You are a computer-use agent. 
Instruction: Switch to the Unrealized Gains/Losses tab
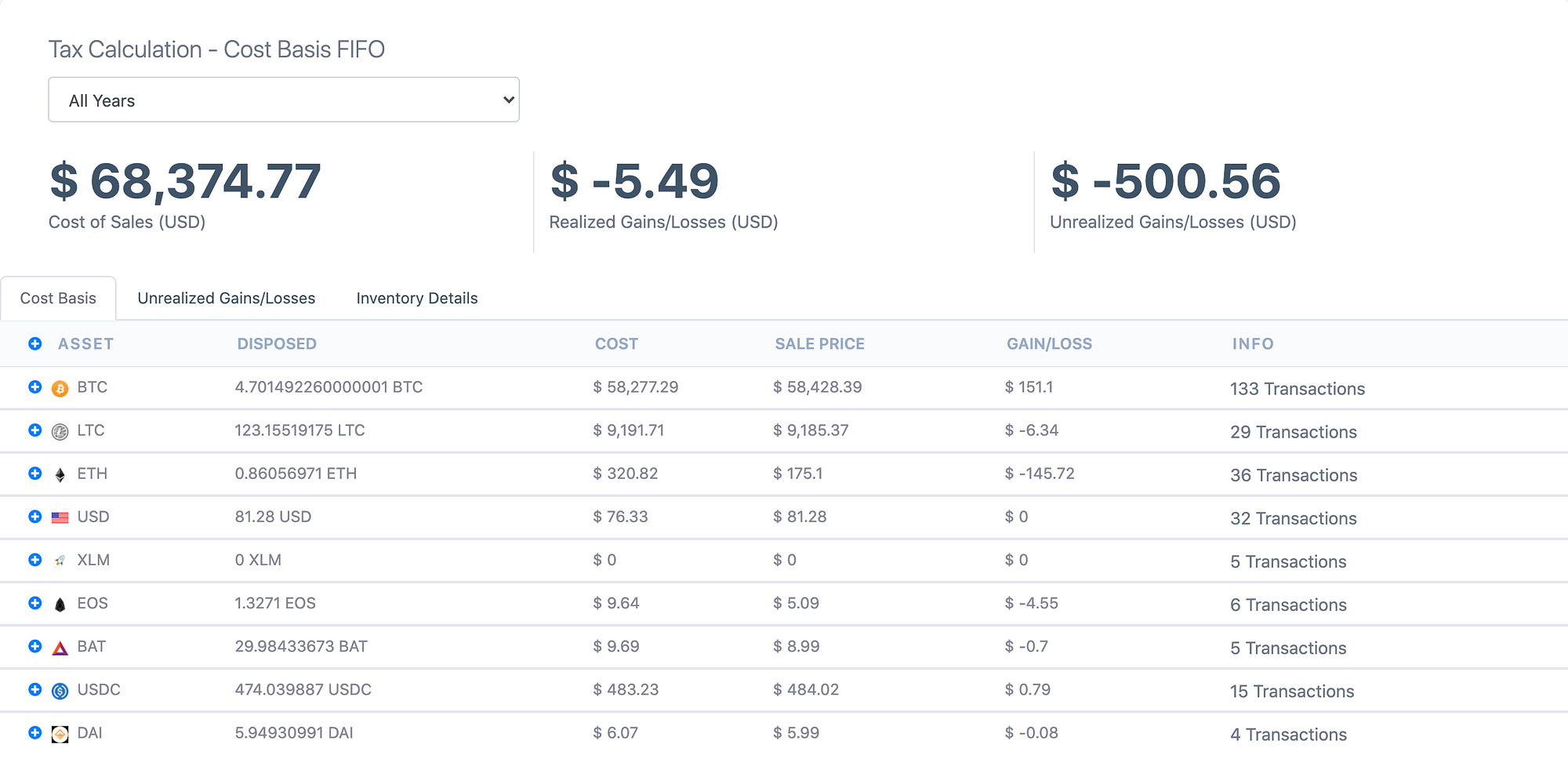226,298
